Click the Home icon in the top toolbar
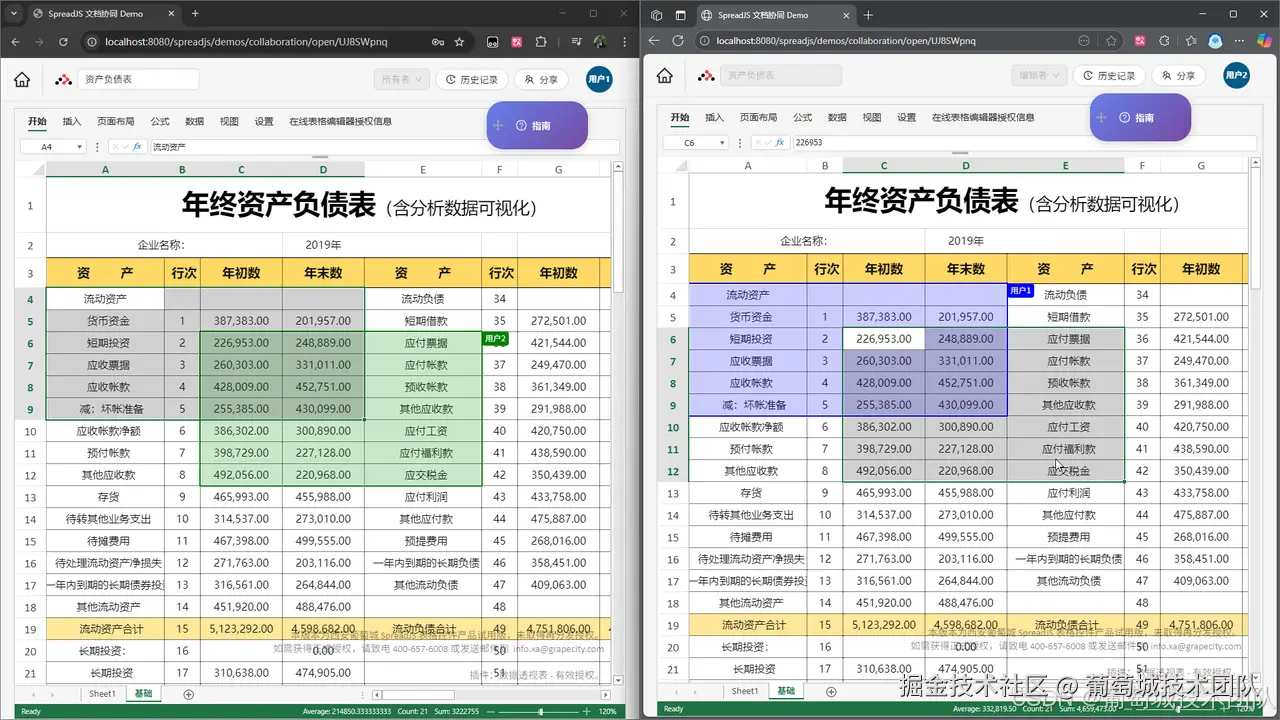Image resolution: width=1280 pixels, height=720 pixels. (x=22, y=79)
